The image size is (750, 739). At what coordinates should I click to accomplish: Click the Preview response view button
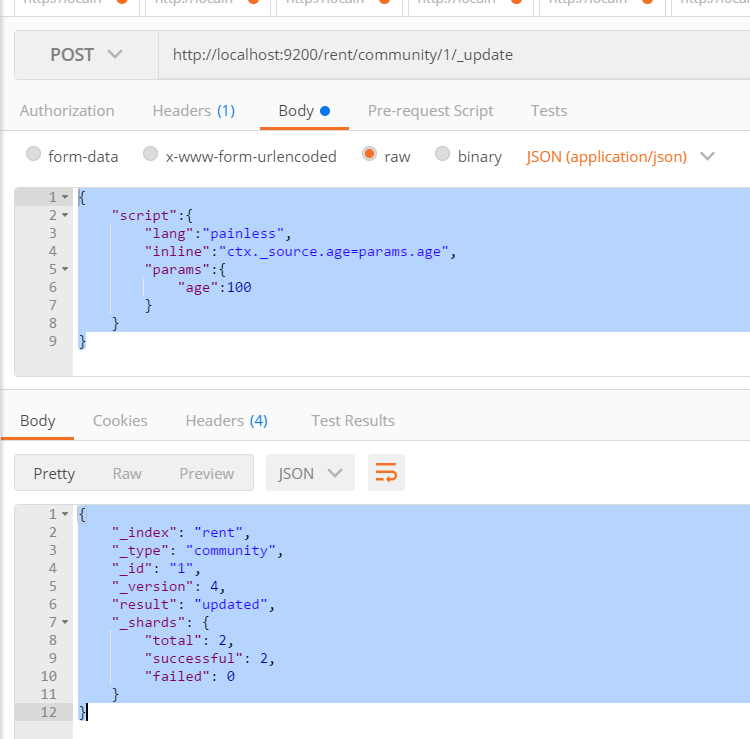[x=206, y=473]
